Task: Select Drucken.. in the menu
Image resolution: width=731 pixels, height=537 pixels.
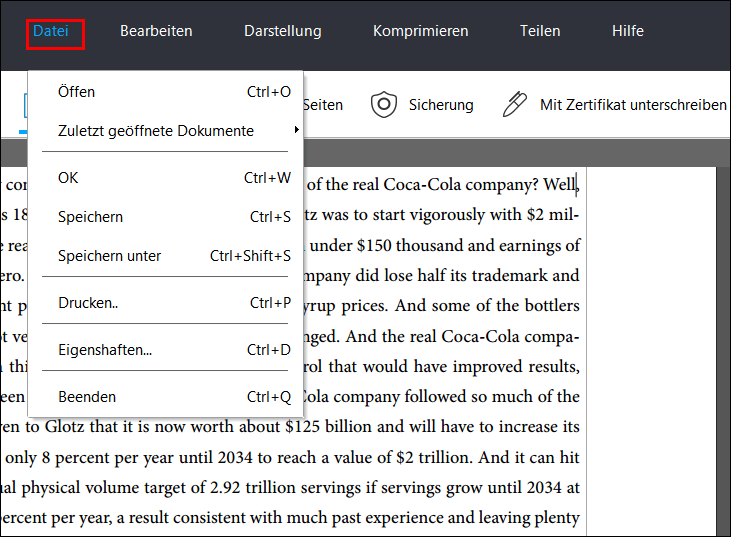Action: (x=166, y=303)
